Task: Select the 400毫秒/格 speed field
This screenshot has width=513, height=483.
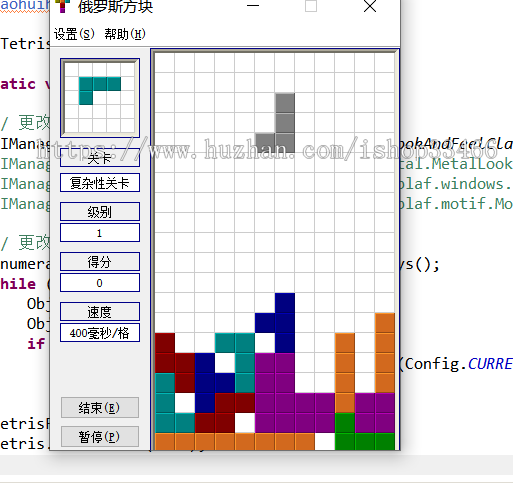Action: (x=100, y=333)
